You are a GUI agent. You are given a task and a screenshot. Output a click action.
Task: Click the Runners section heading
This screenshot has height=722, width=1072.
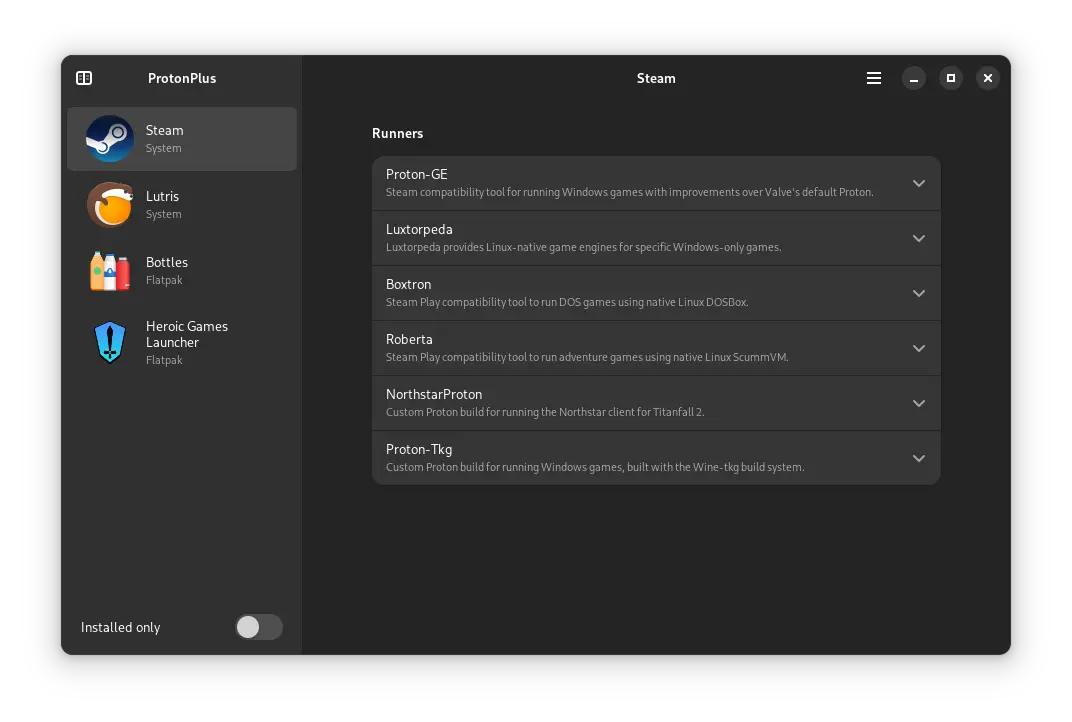[x=397, y=133]
